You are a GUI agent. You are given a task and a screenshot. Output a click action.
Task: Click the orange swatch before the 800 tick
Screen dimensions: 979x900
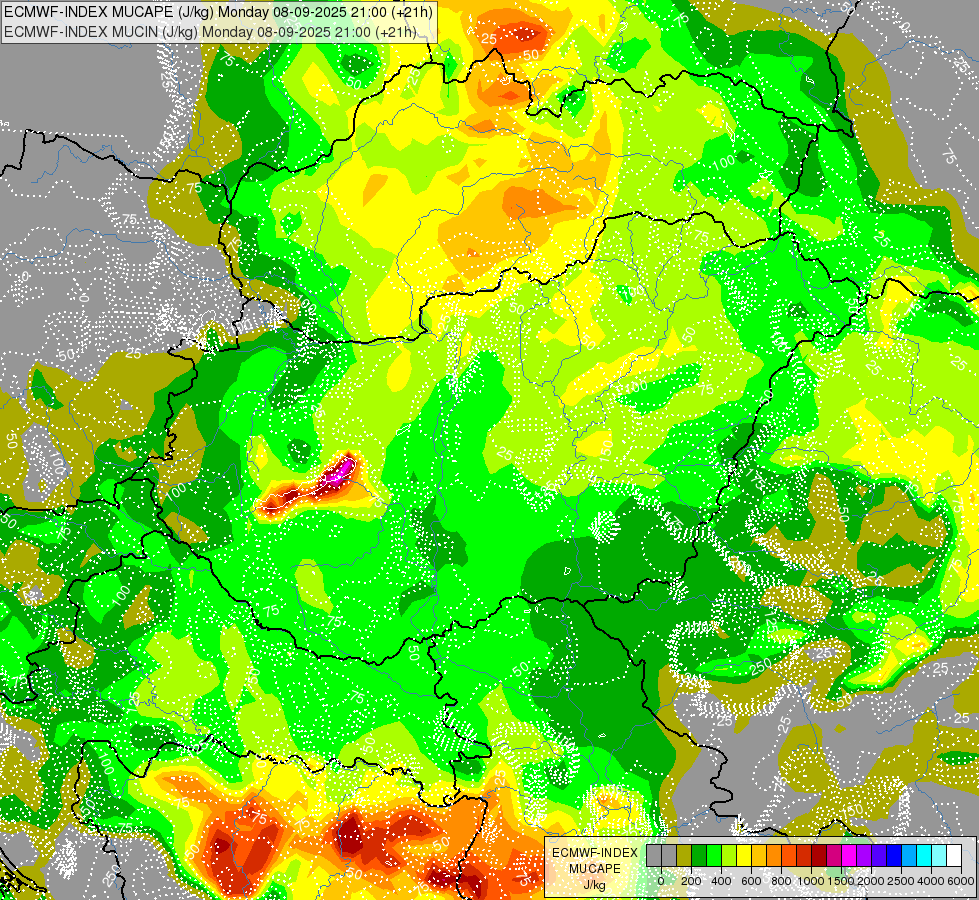774,855
